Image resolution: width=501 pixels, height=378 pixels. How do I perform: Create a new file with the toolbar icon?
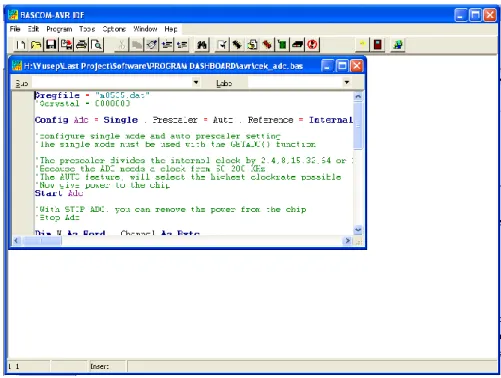pyautogui.click(x=21, y=44)
